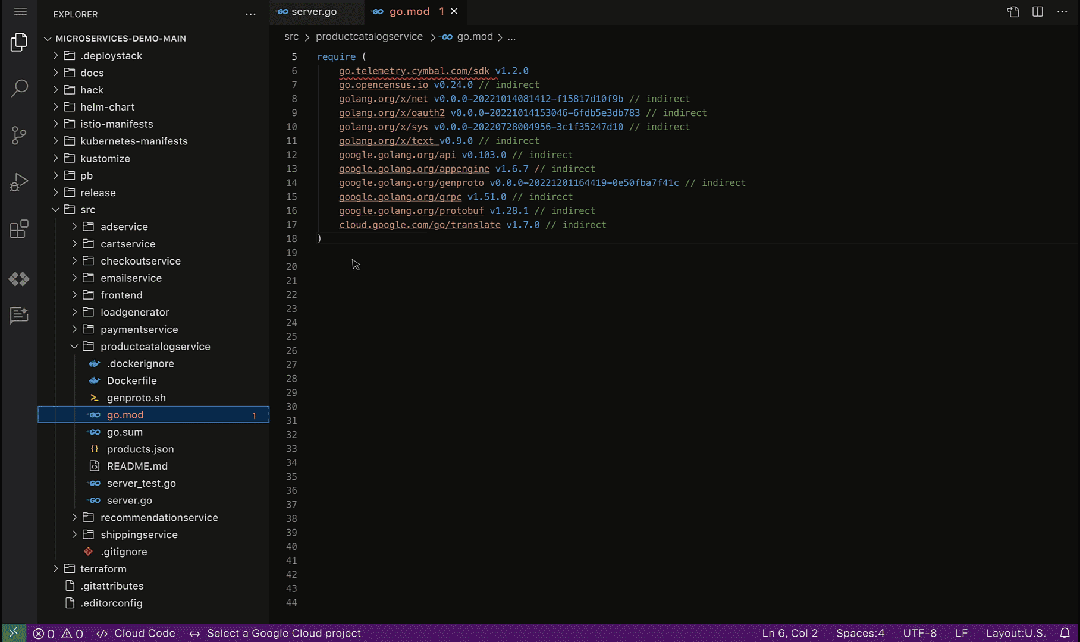The width and height of the screenshot is (1080, 642).
Task: Open the .dockerignore file
Action: (x=141, y=364)
